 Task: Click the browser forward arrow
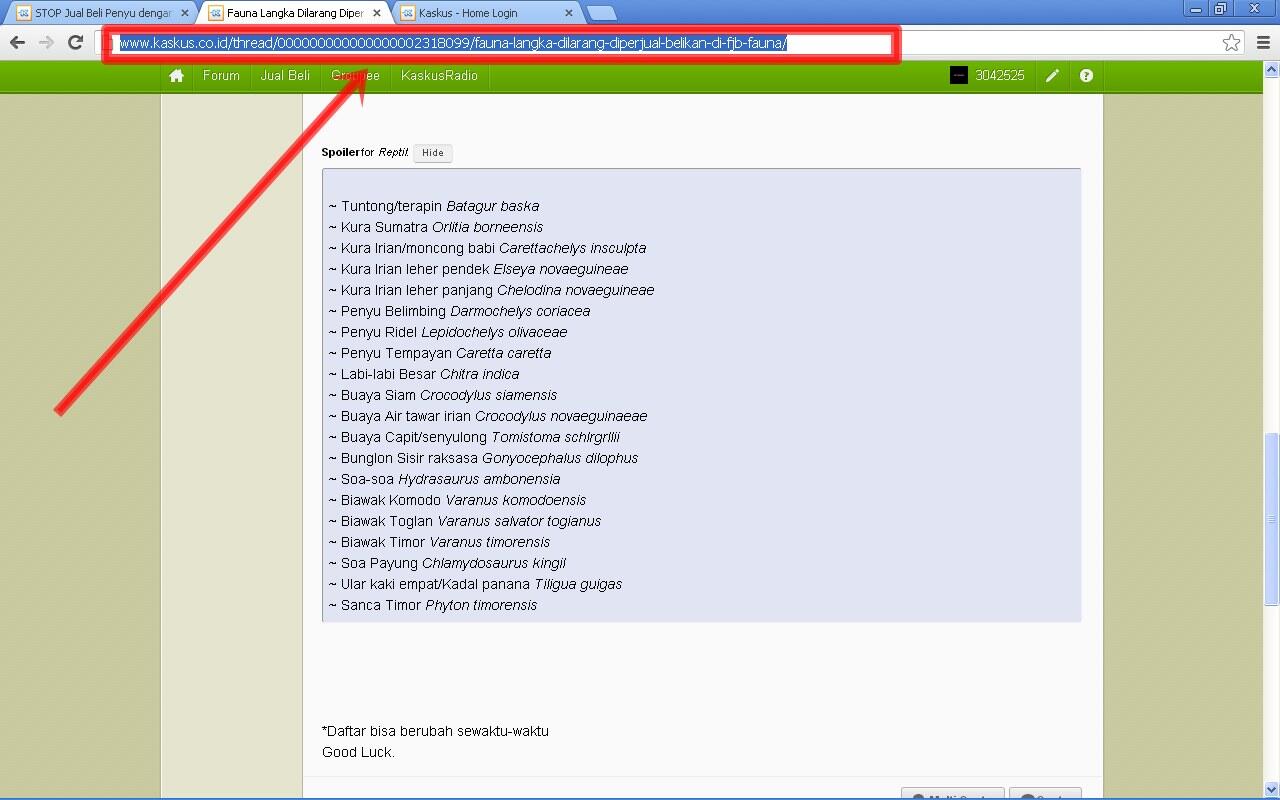46,42
